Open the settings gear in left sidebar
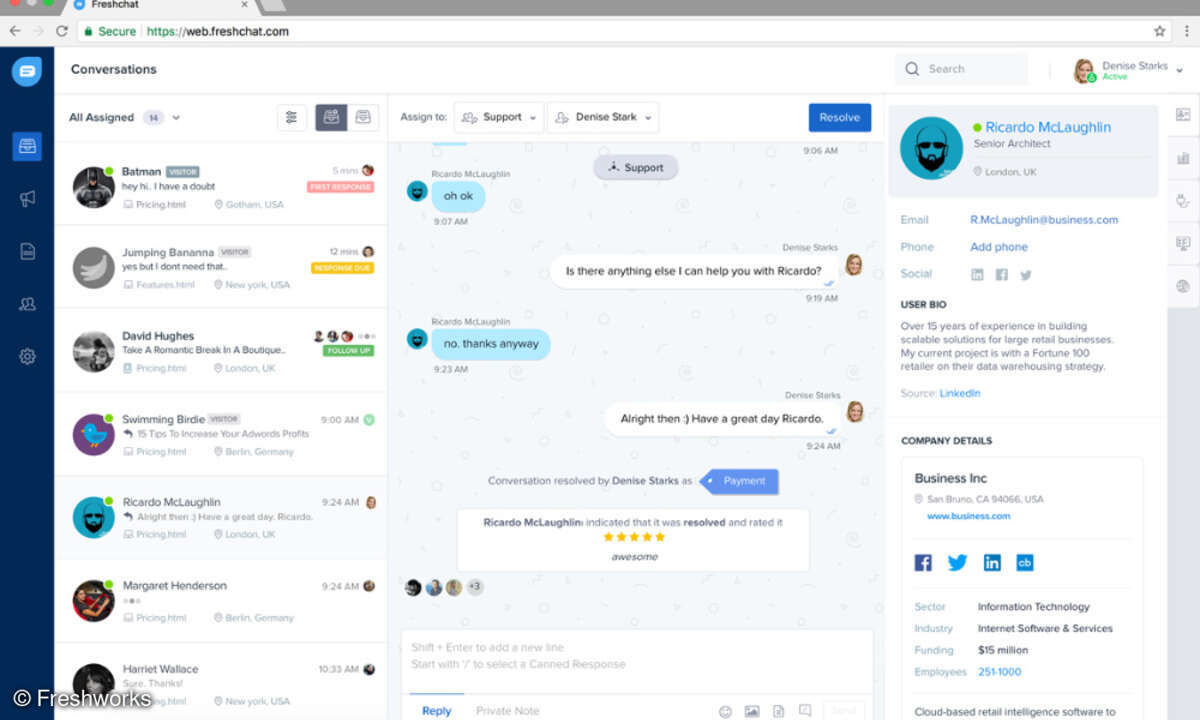 click(27, 356)
